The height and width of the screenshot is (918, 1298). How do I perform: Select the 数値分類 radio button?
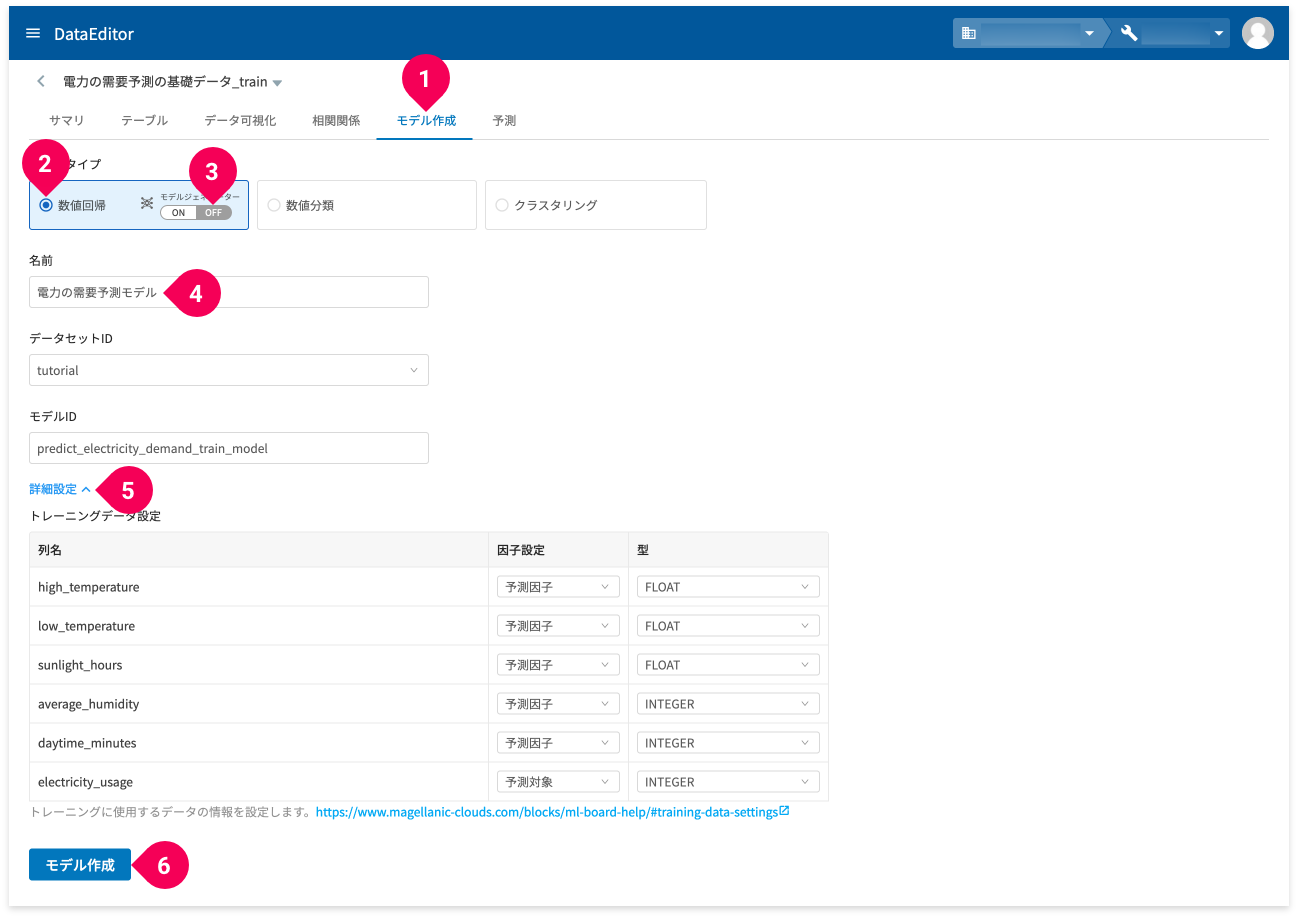pyautogui.click(x=274, y=205)
